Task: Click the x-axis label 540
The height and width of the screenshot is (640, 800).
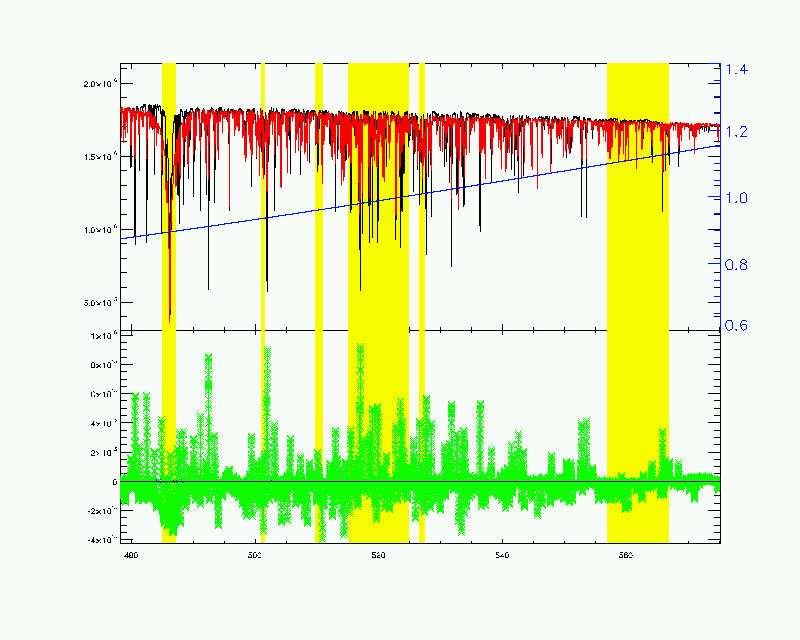Action: pyautogui.click(x=502, y=555)
